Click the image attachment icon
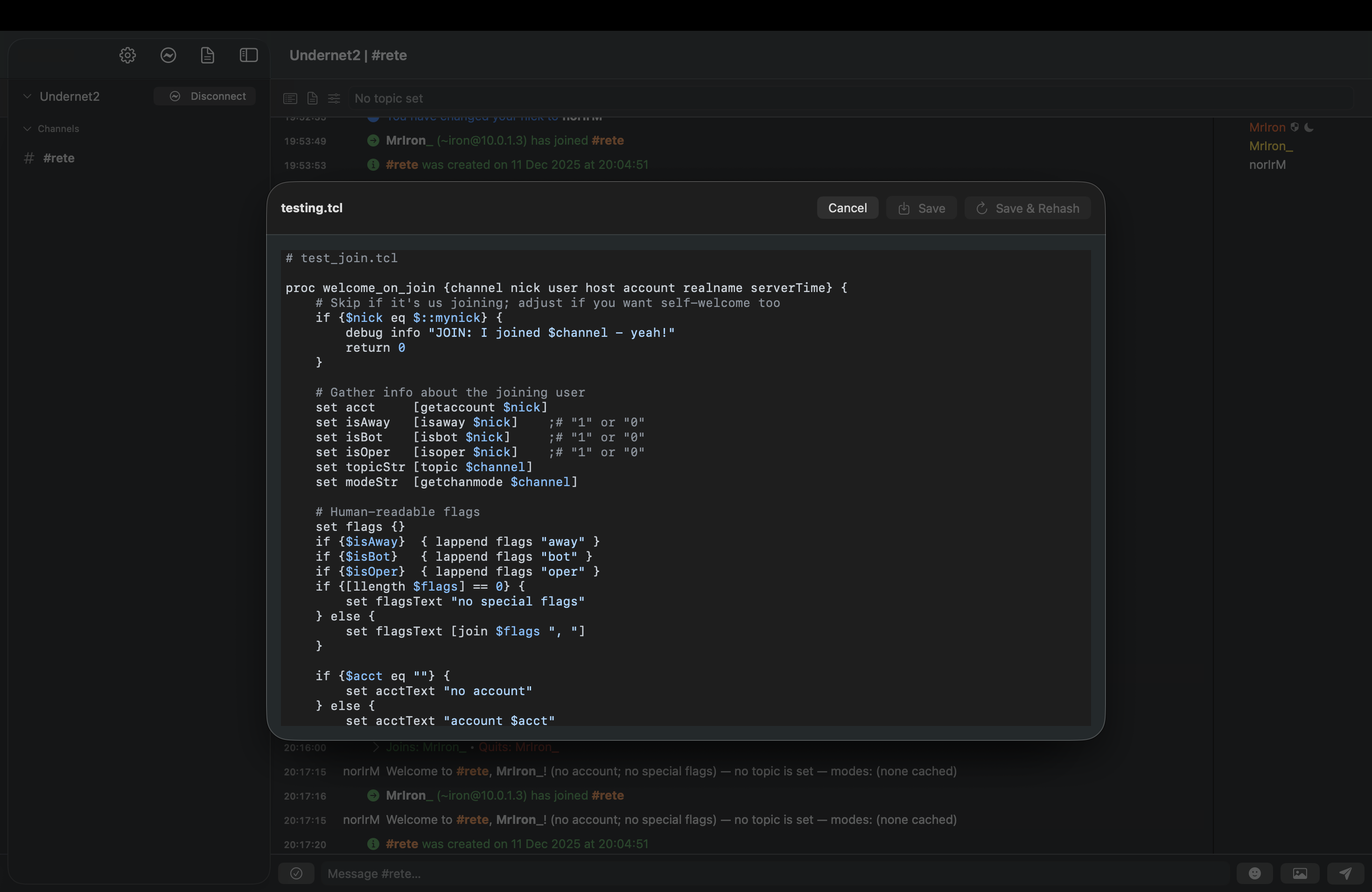The image size is (1372, 892). (x=1300, y=873)
